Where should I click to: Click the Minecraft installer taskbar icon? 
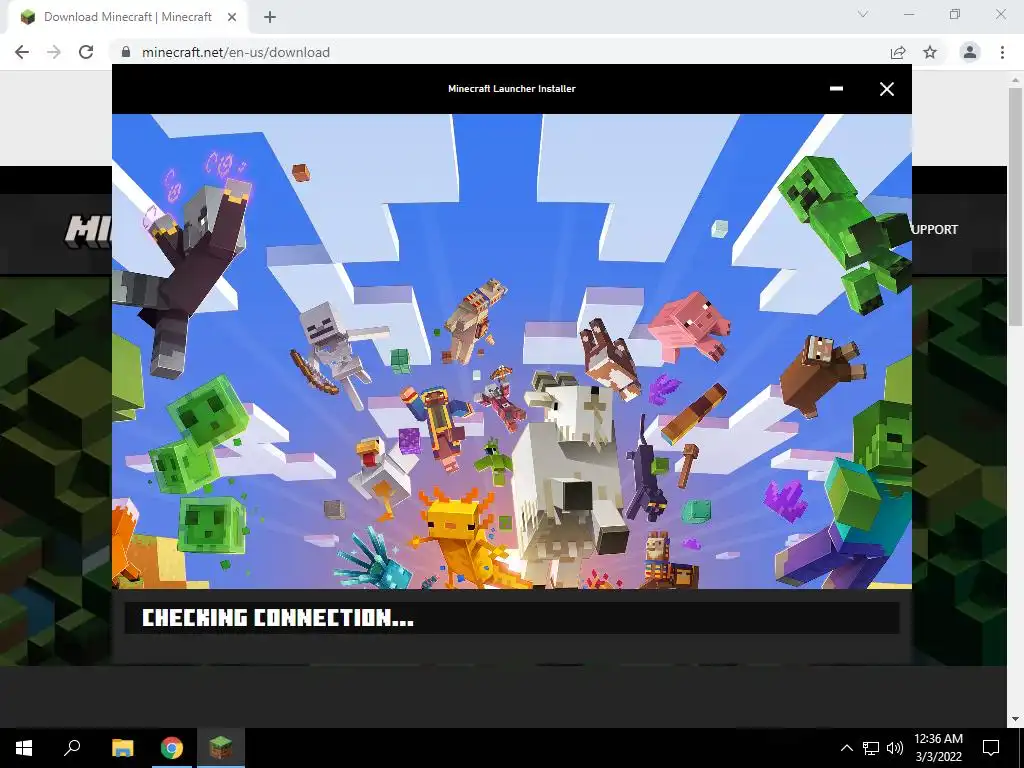pyautogui.click(x=221, y=748)
